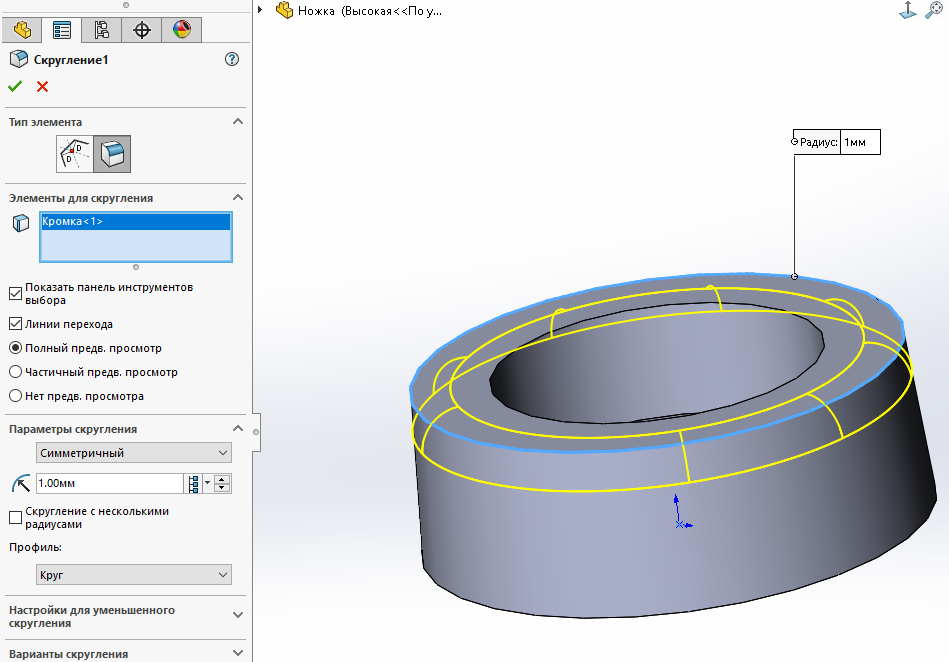Enable Скругление с несколькими радиусами

coord(15,517)
